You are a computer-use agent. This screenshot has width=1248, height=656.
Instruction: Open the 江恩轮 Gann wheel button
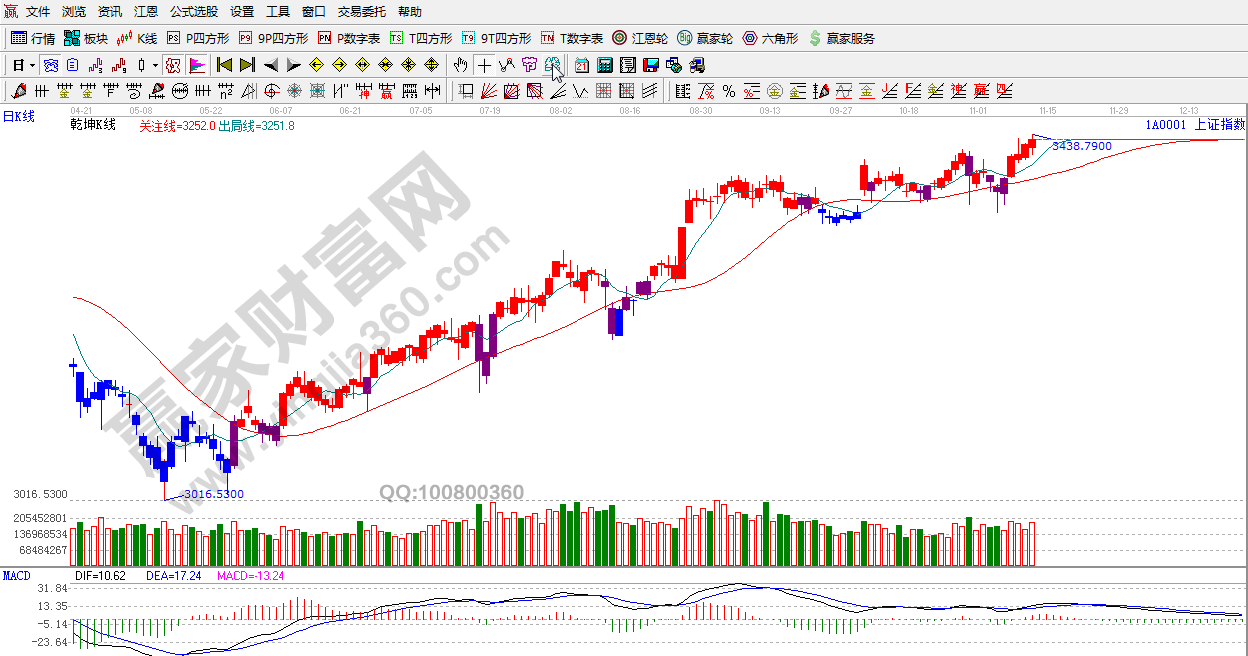(640, 38)
